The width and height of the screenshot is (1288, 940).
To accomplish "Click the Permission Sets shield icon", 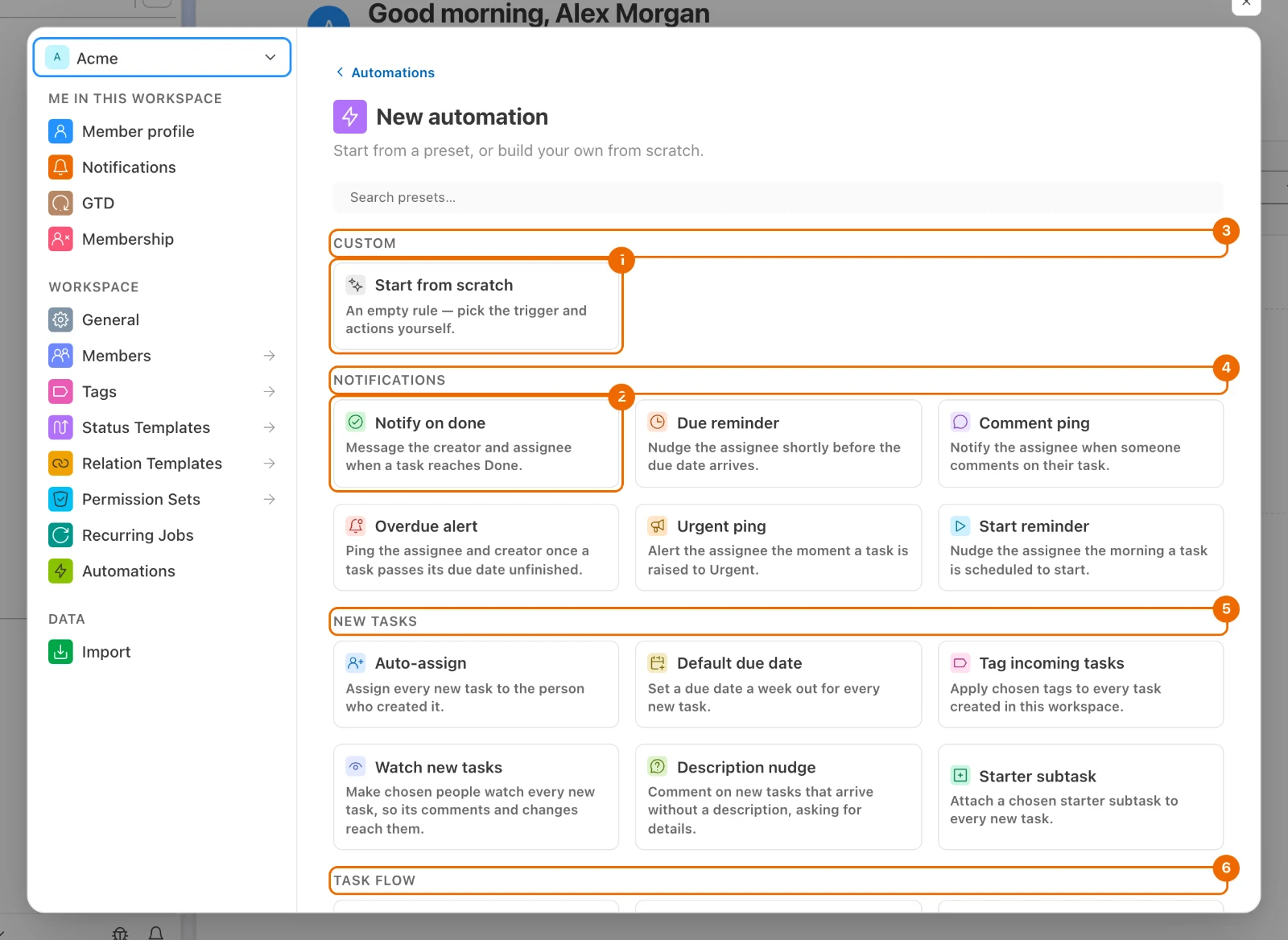I will coord(60,499).
